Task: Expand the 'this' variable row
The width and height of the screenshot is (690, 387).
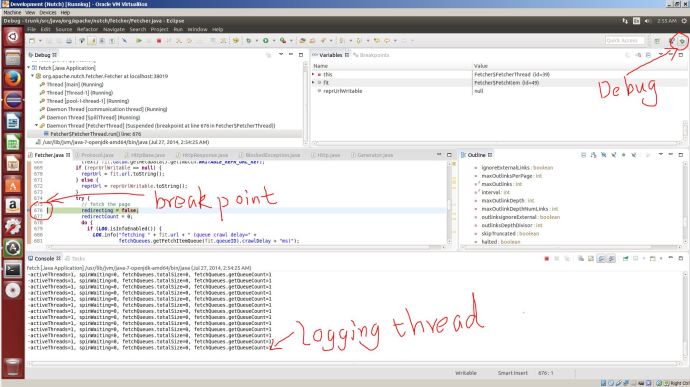Action: 313,74
